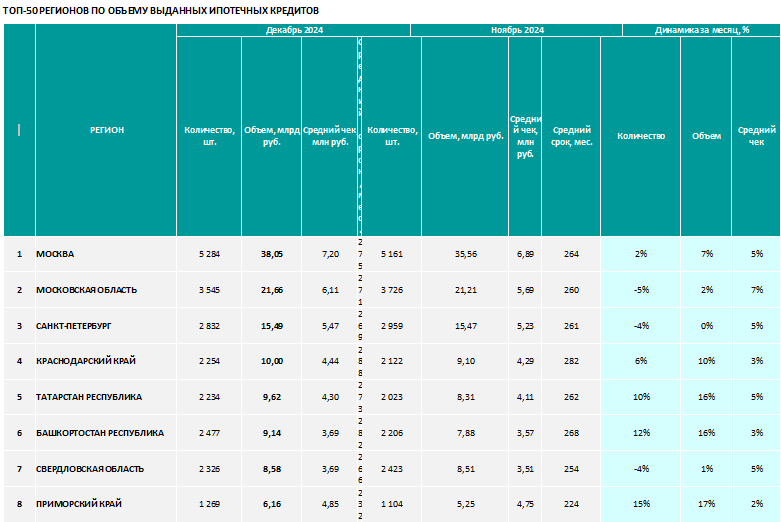Click the 'Средний срок, мес.' column header
The width and height of the screenshot is (781, 522).
[x=571, y=136]
